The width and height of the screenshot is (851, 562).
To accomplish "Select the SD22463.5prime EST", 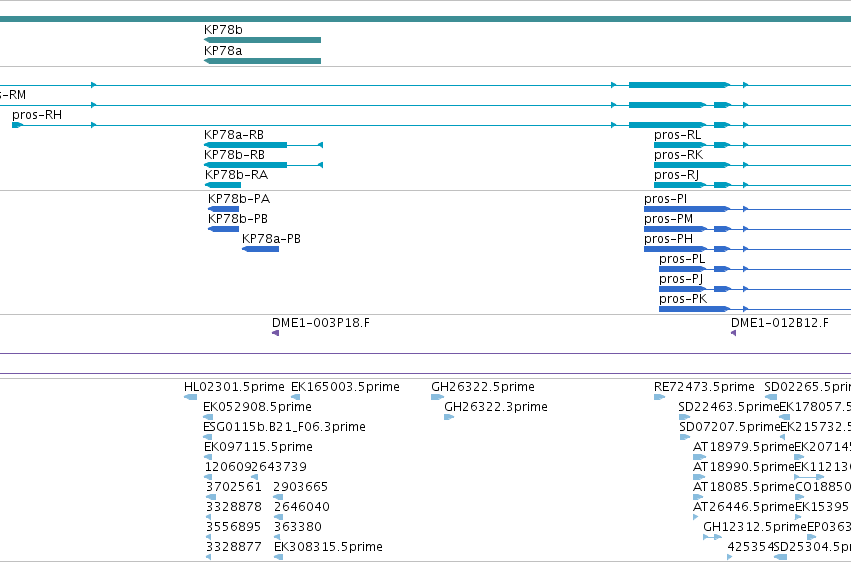I will 684,417.
